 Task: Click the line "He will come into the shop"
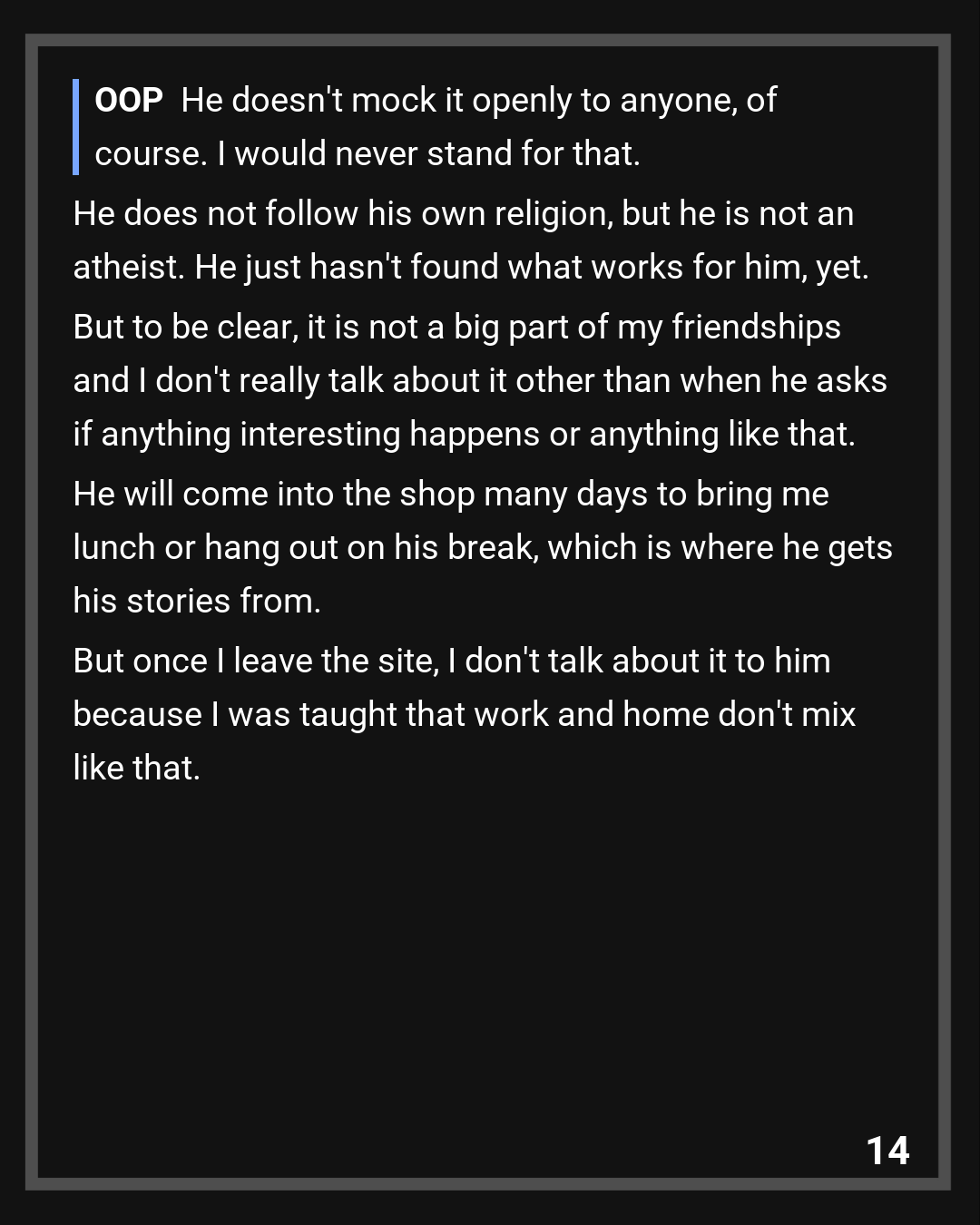point(450,494)
